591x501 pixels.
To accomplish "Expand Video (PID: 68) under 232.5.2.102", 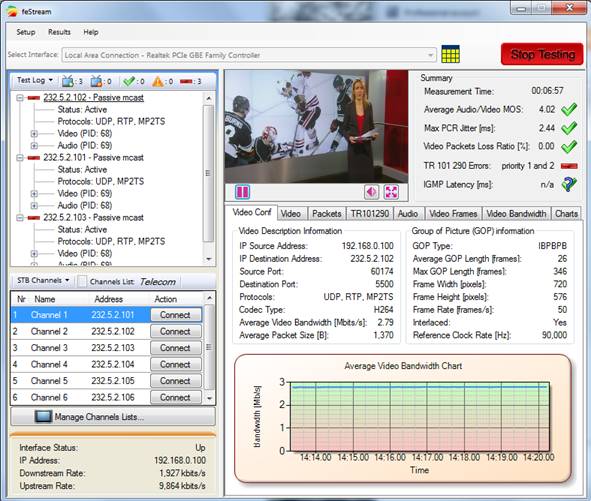I will [34, 133].
